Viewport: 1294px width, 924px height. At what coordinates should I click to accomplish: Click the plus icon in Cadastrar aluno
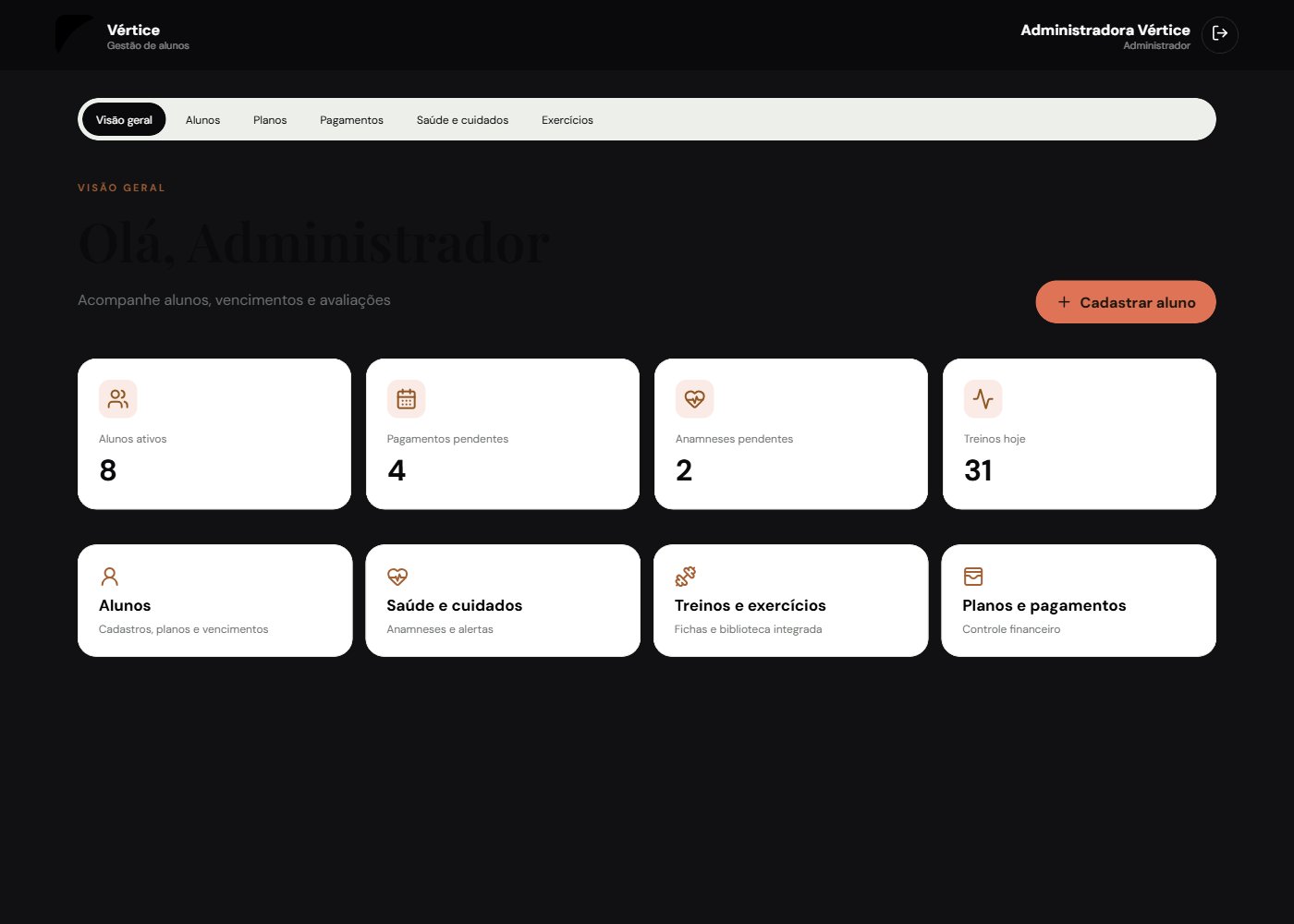tap(1064, 302)
